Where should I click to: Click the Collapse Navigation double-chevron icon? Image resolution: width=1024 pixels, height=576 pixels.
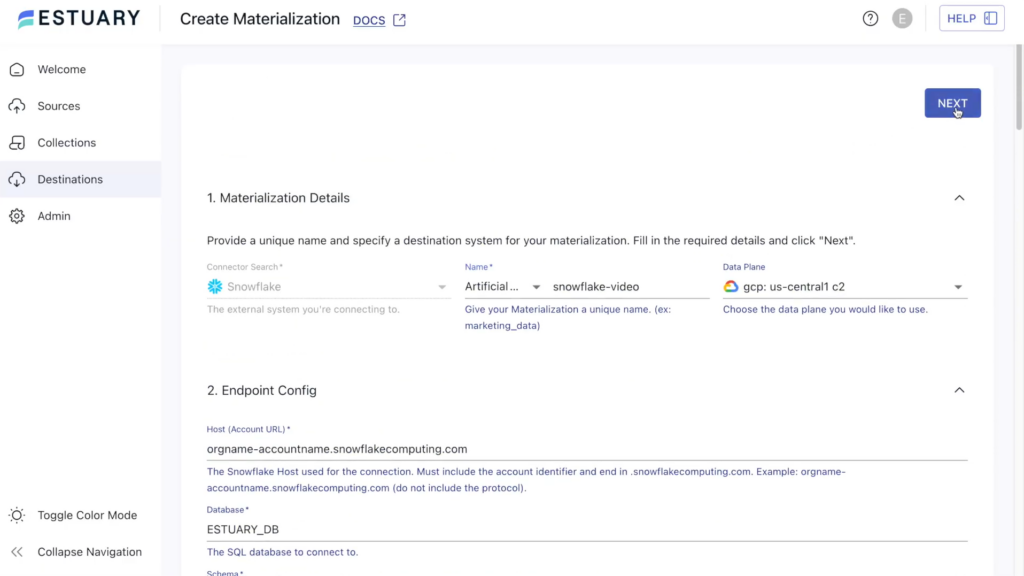point(17,552)
